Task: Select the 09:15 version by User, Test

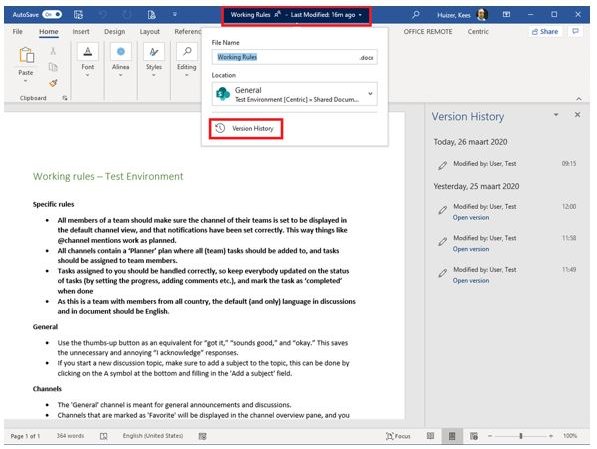Action: pyautogui.click(x=506, y=164)
